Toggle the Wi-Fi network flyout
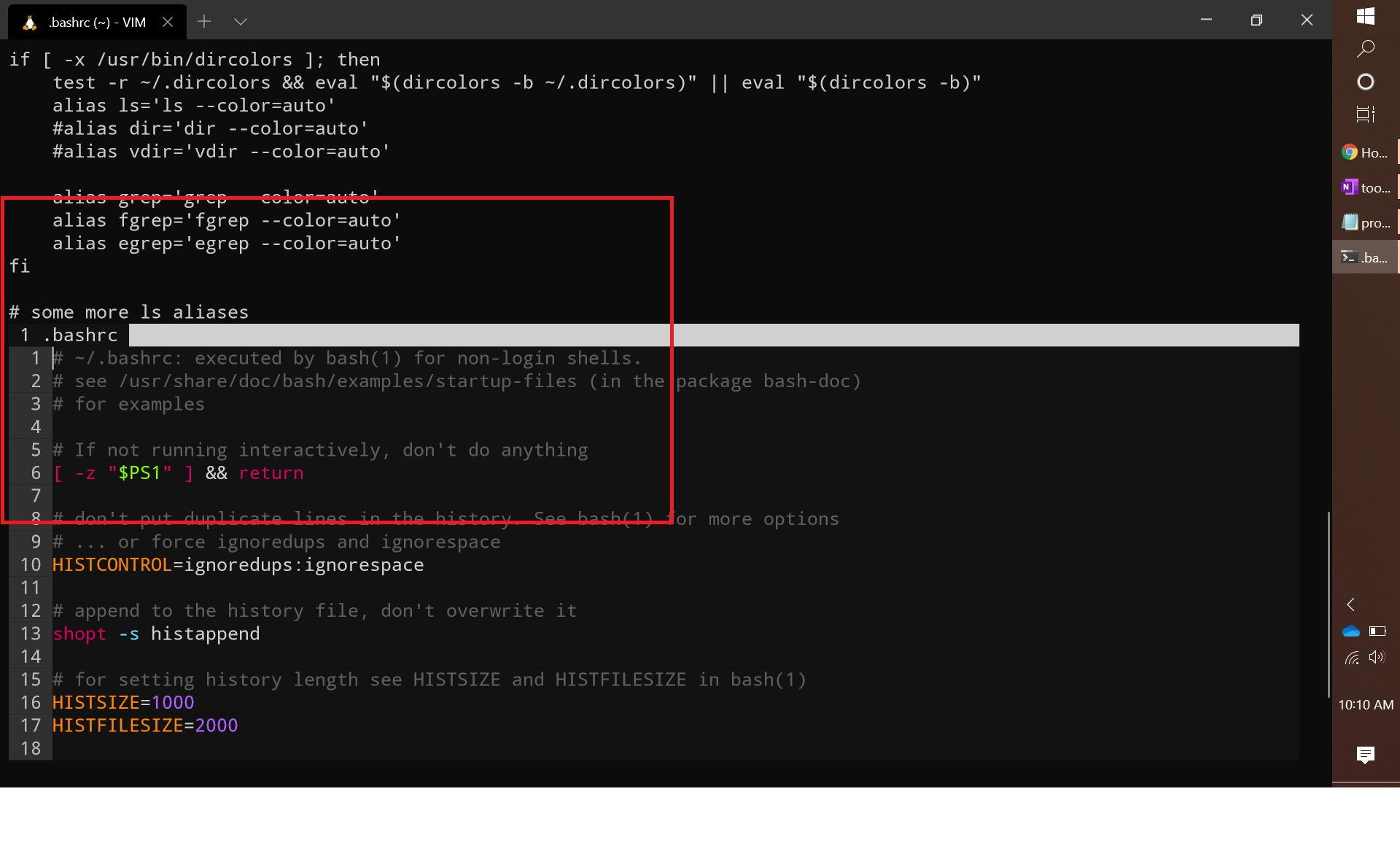 (x=1353, y=658)
